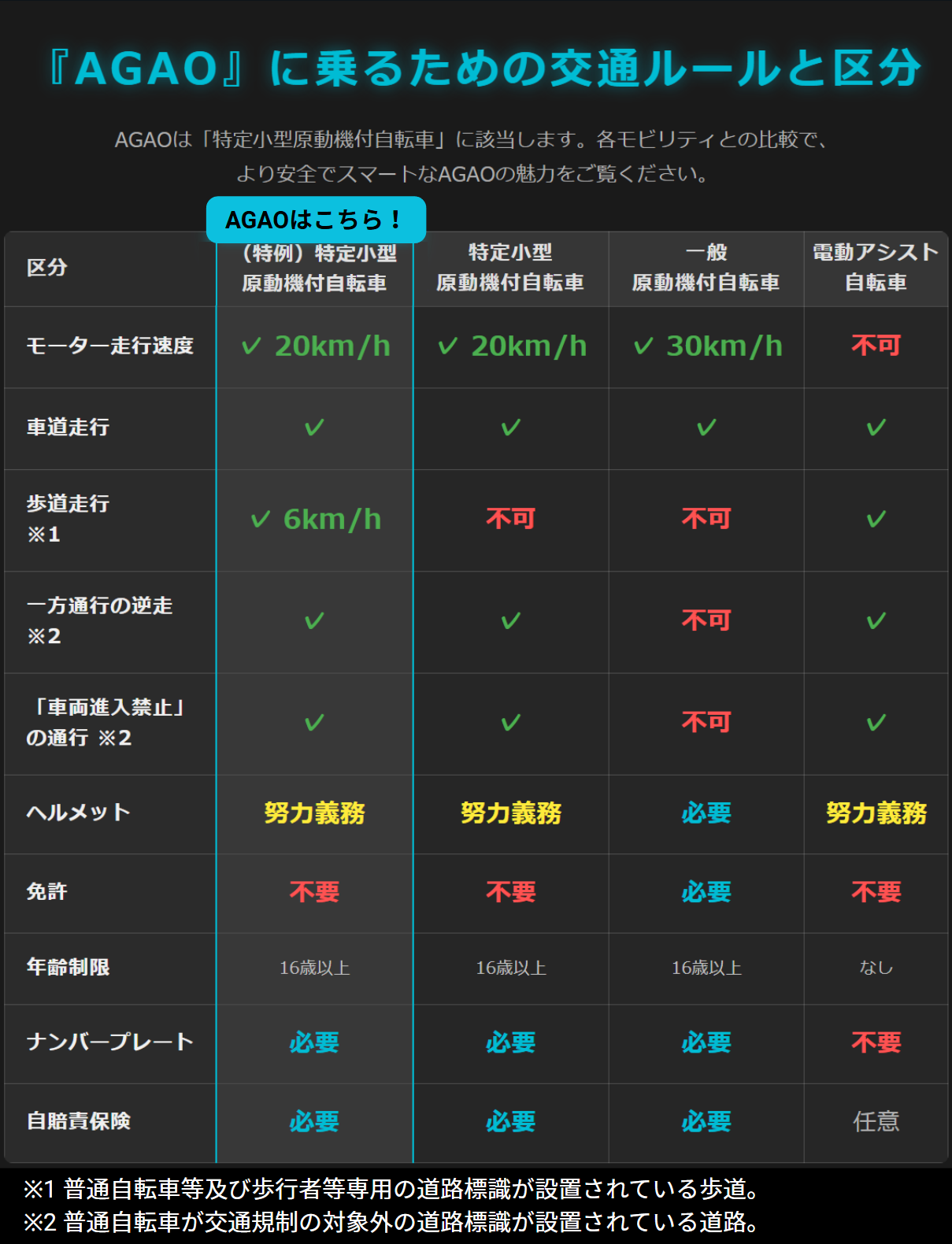Click '必要' for ナンバープレート in the AGAO column

(x=315, y=1042)
